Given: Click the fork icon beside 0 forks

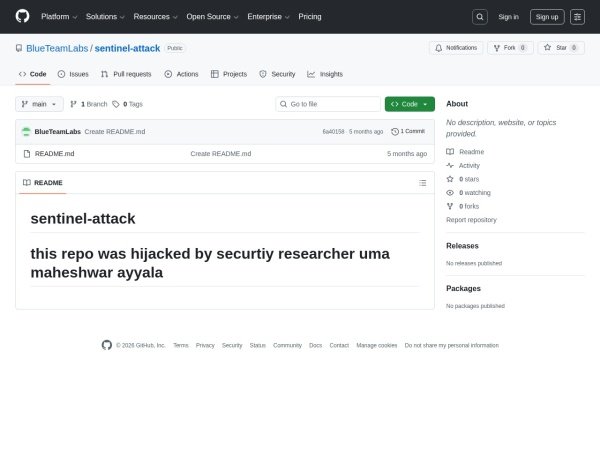Looking at the screenshot, I should (x=450, y=206).
